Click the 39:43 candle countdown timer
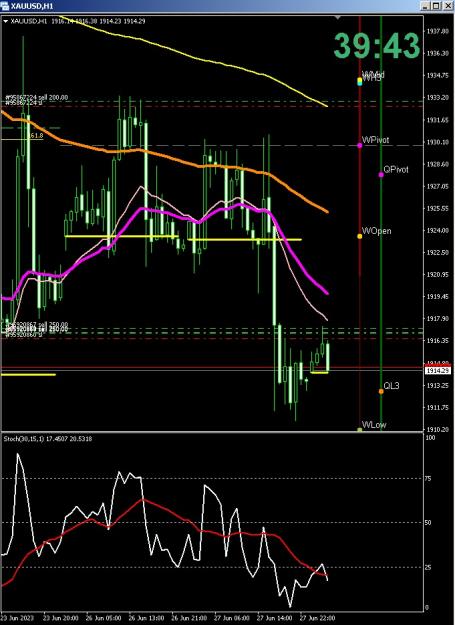Image resolution: width=455 pixels, height=625 pixels. click(x=377, y=45)
